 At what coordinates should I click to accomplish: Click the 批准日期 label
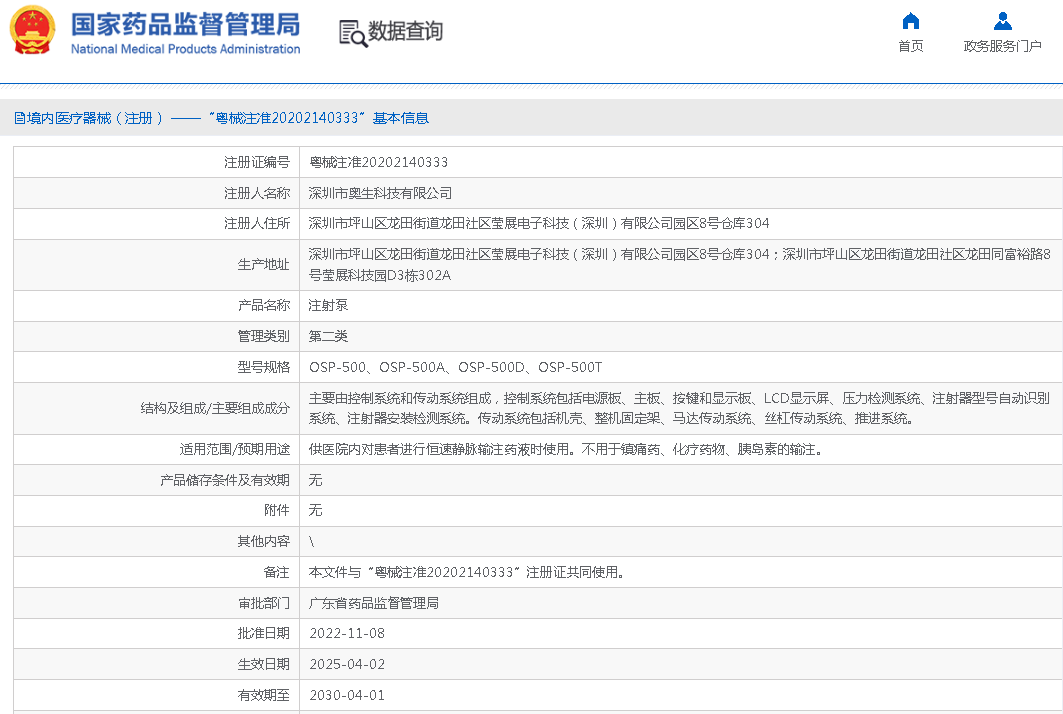(x=264, y=633)
